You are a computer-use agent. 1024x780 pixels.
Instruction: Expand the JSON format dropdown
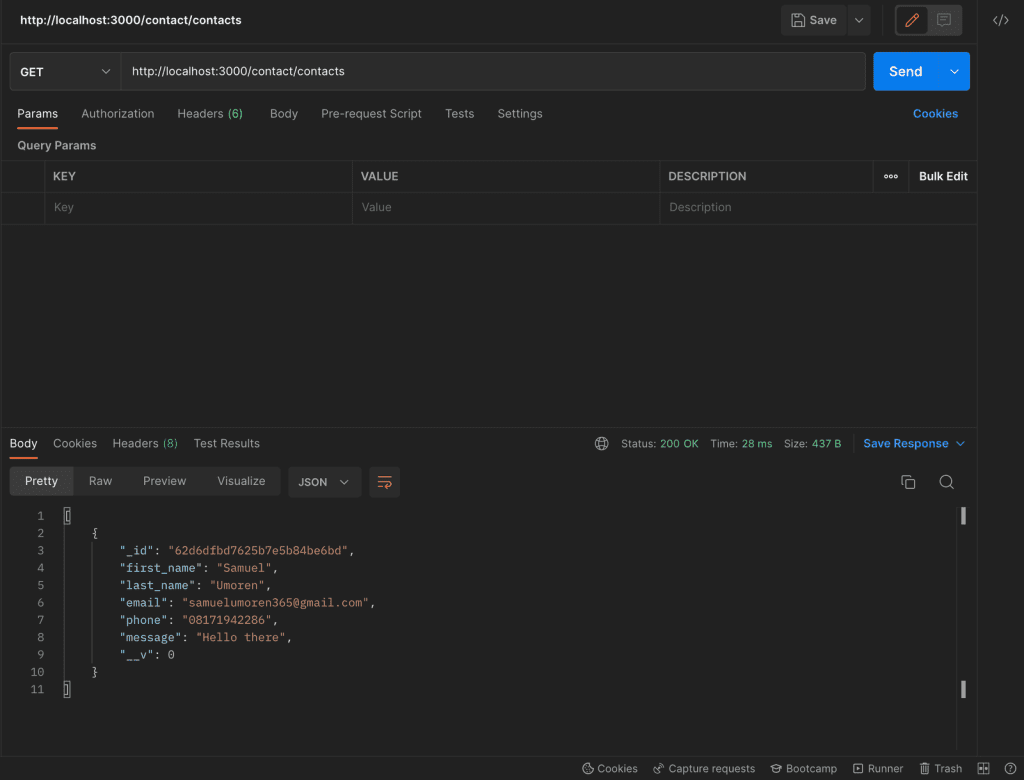[x=324, y=482]
